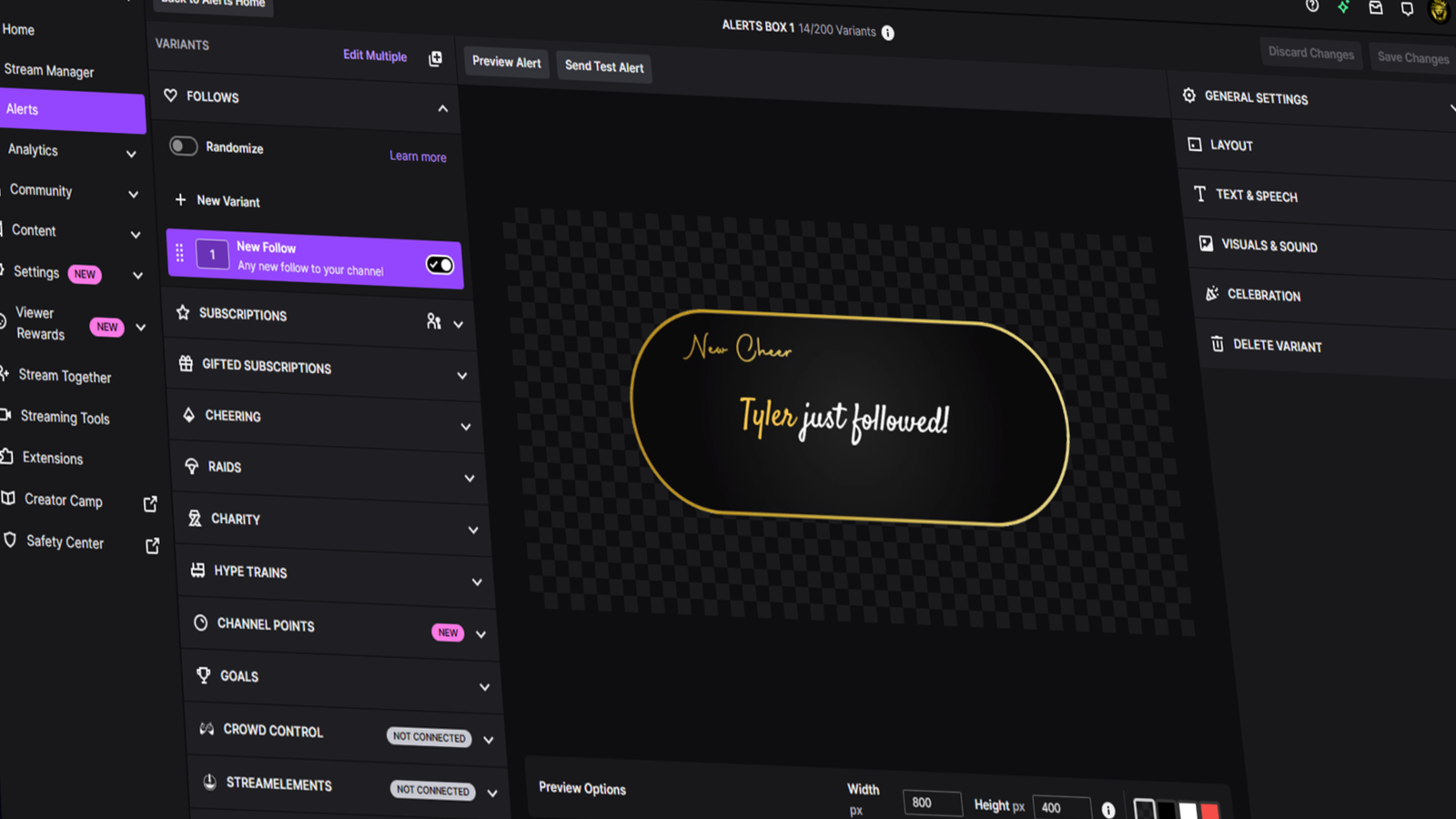Click the Preview Alert button
The height and width of the screenshot is (819, 1456).
[x=506, y=63]
